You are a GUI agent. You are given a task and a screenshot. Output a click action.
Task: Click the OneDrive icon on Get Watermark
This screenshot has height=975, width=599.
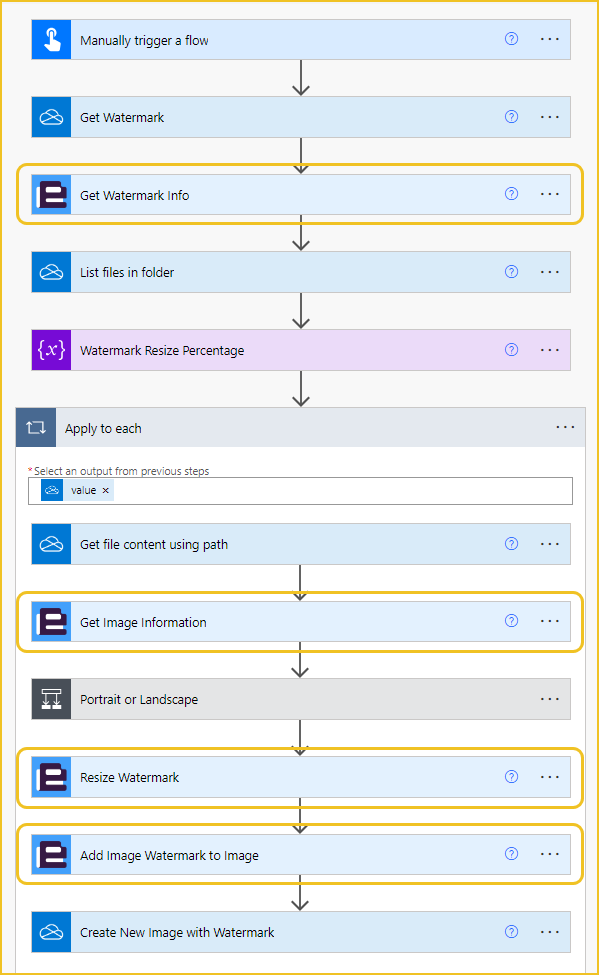[x=52, y=117]
